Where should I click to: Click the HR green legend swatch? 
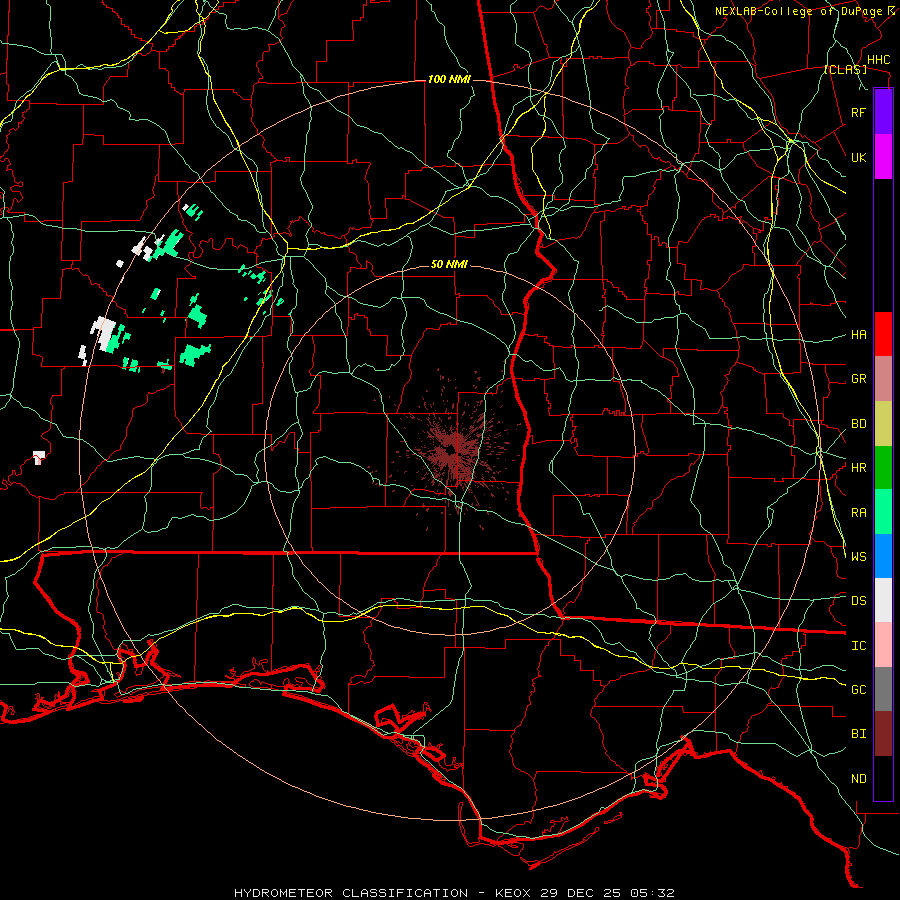883,468
